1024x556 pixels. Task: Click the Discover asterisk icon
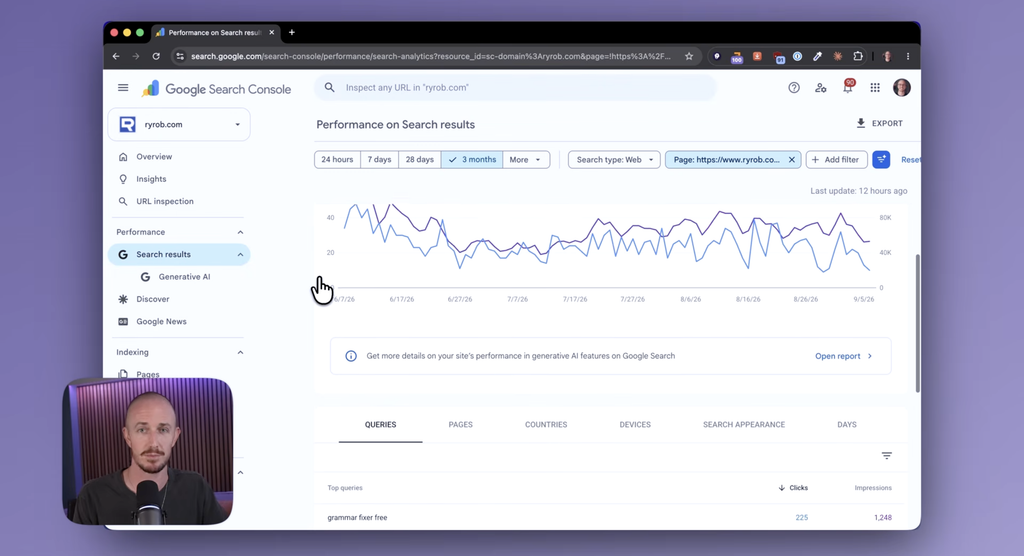pos(123,299)
